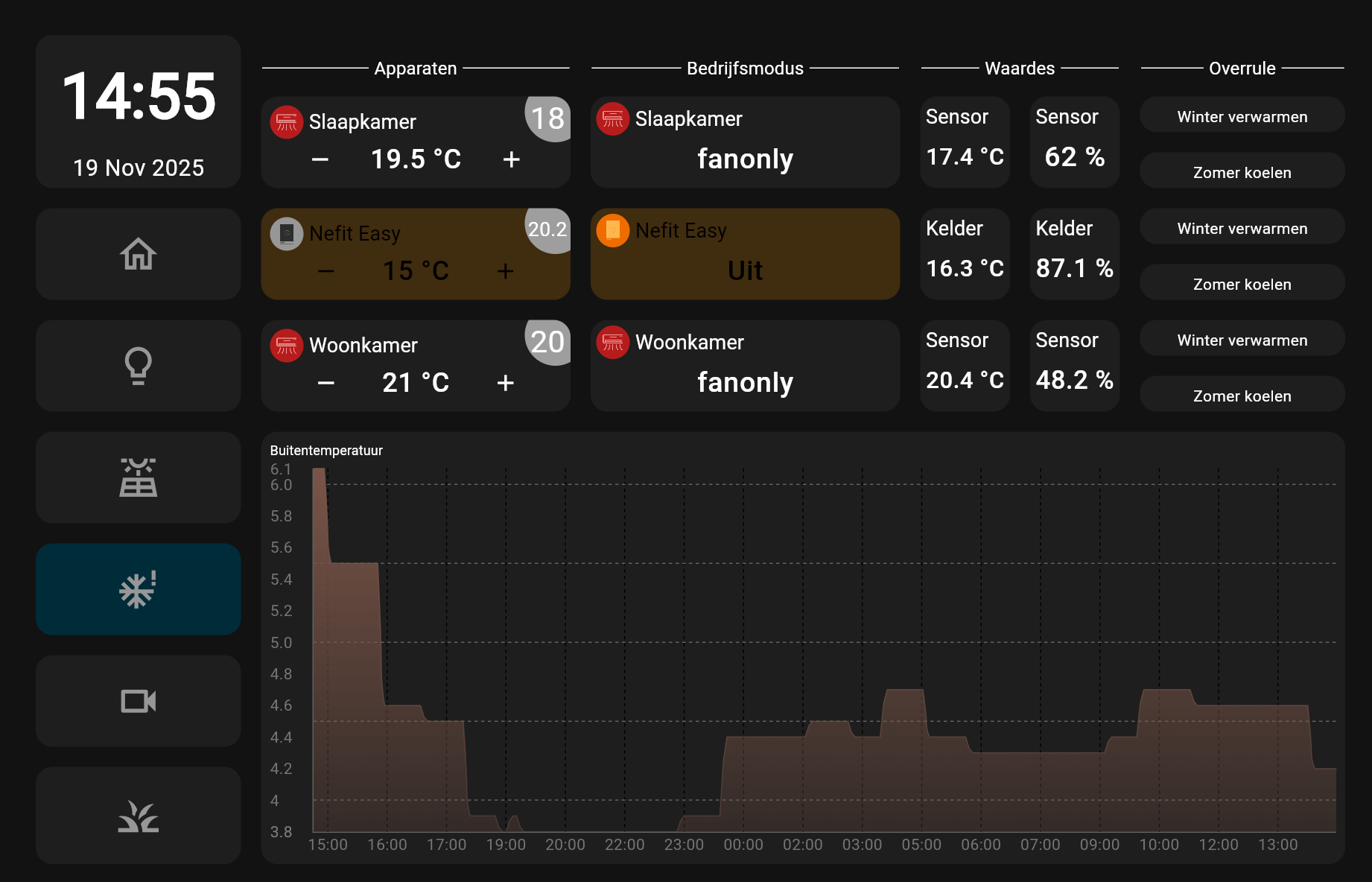Screen dimensions: 1372x882
Task: Click the Bedrijfsmodus section heading
Action: point(746,69)
